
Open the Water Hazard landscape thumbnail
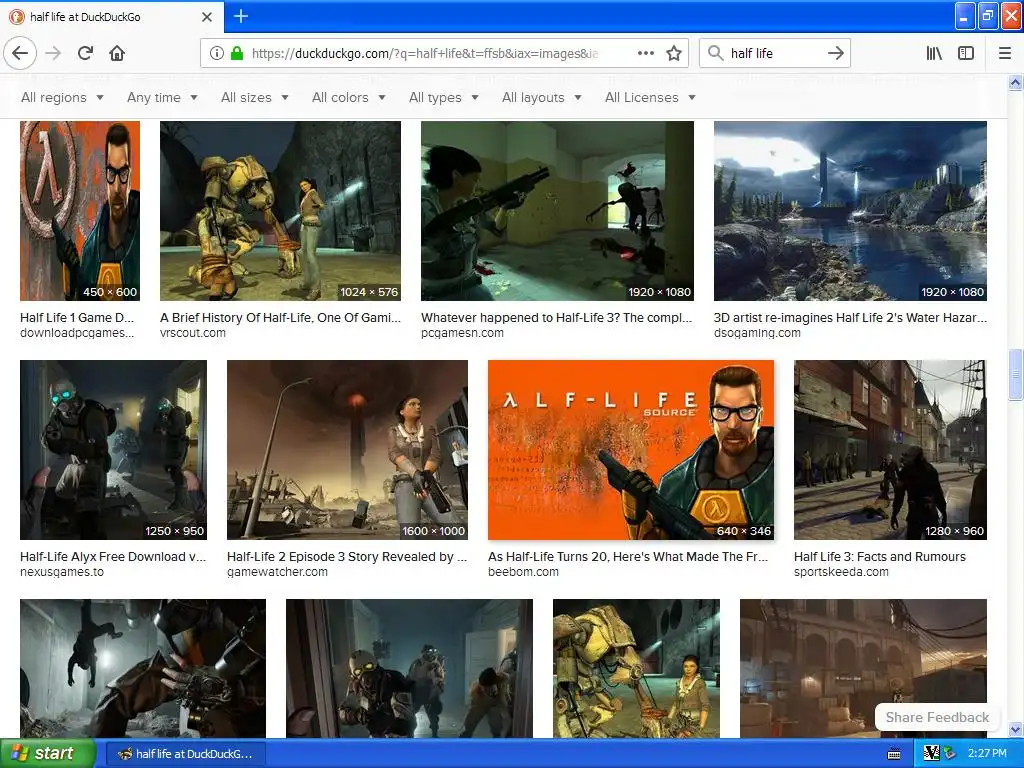click(850, 211)
